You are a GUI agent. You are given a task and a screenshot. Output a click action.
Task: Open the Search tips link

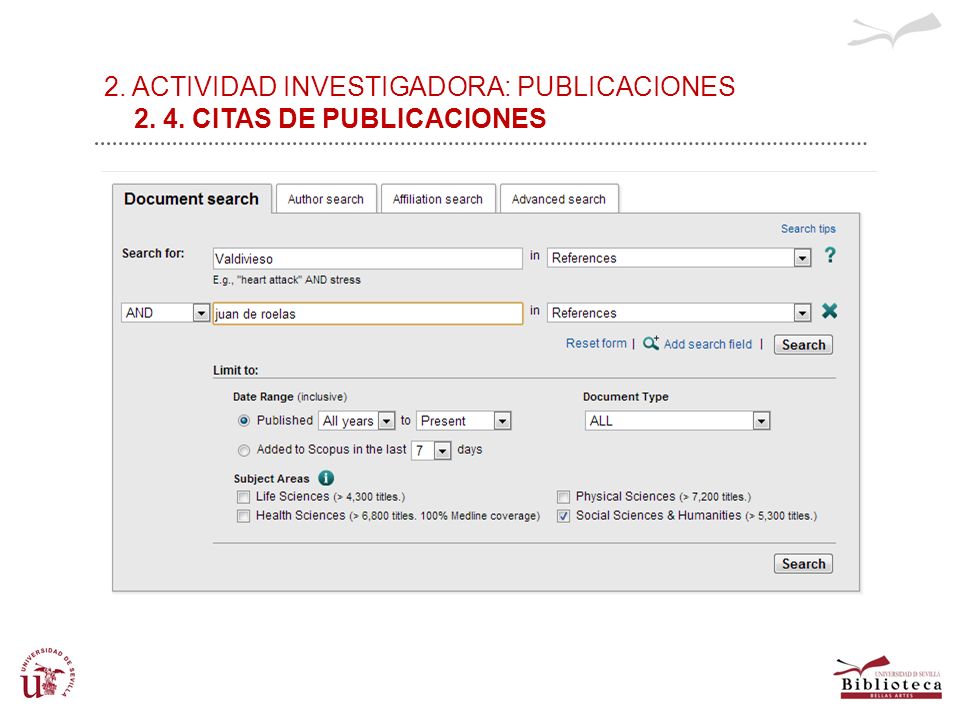coord(808,228)
